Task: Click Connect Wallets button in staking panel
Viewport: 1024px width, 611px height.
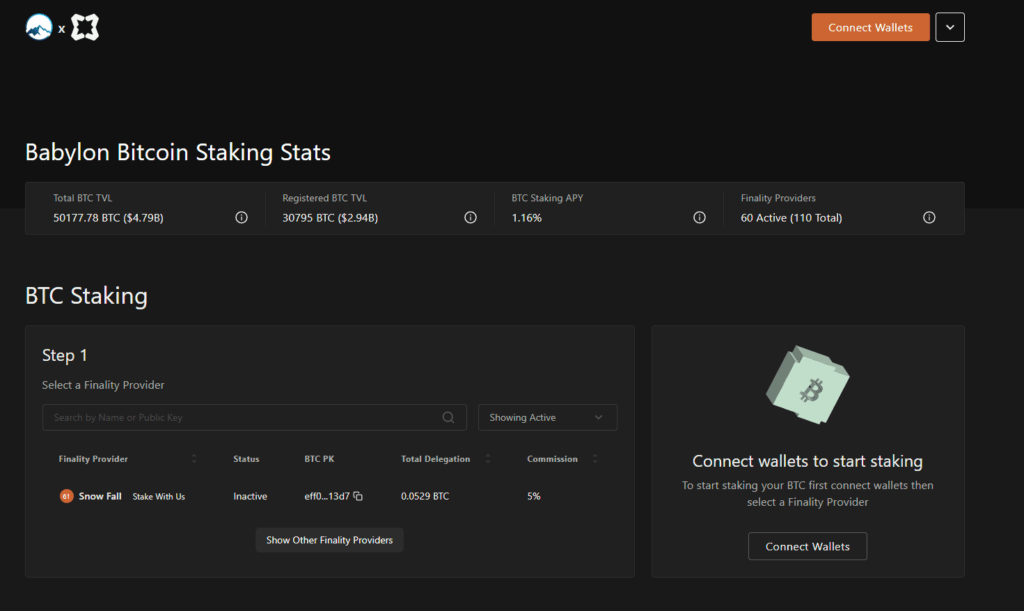Action: [807, 546]
